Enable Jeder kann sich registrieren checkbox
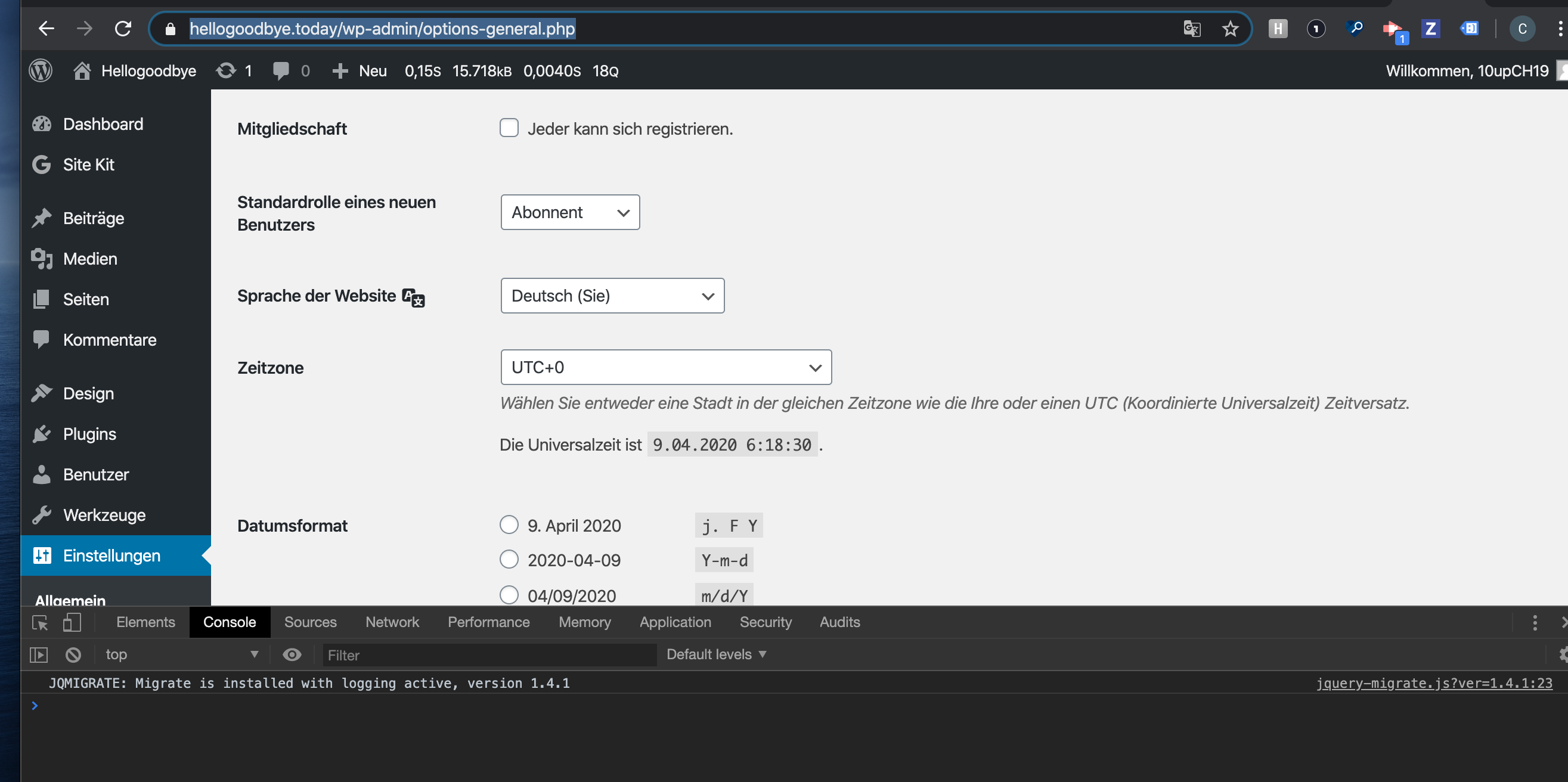The width and height of the screenshot is (1568, 782). 509,128
